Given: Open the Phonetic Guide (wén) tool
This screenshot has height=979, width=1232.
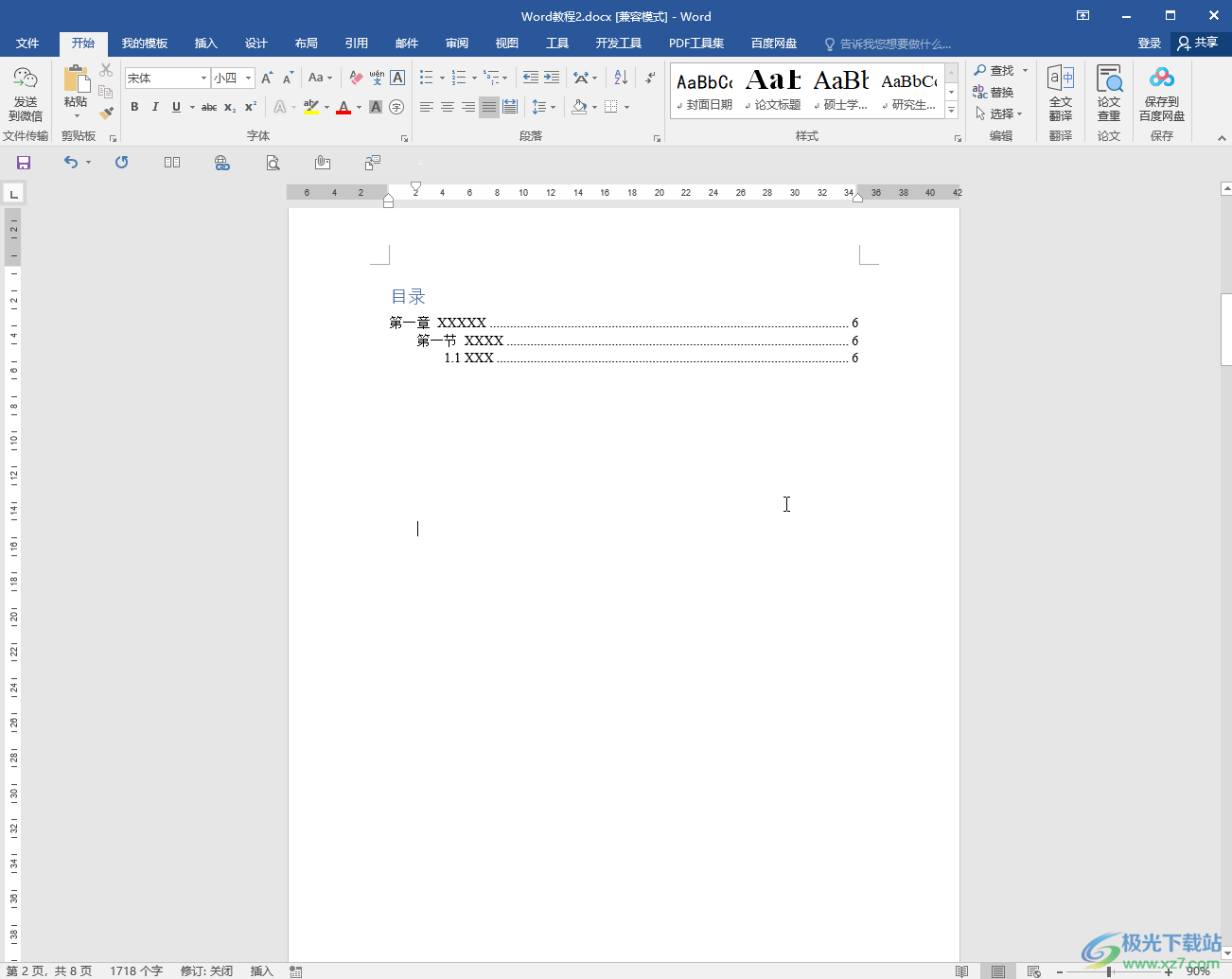Looking at the screenshot, I should coord(377,79).
